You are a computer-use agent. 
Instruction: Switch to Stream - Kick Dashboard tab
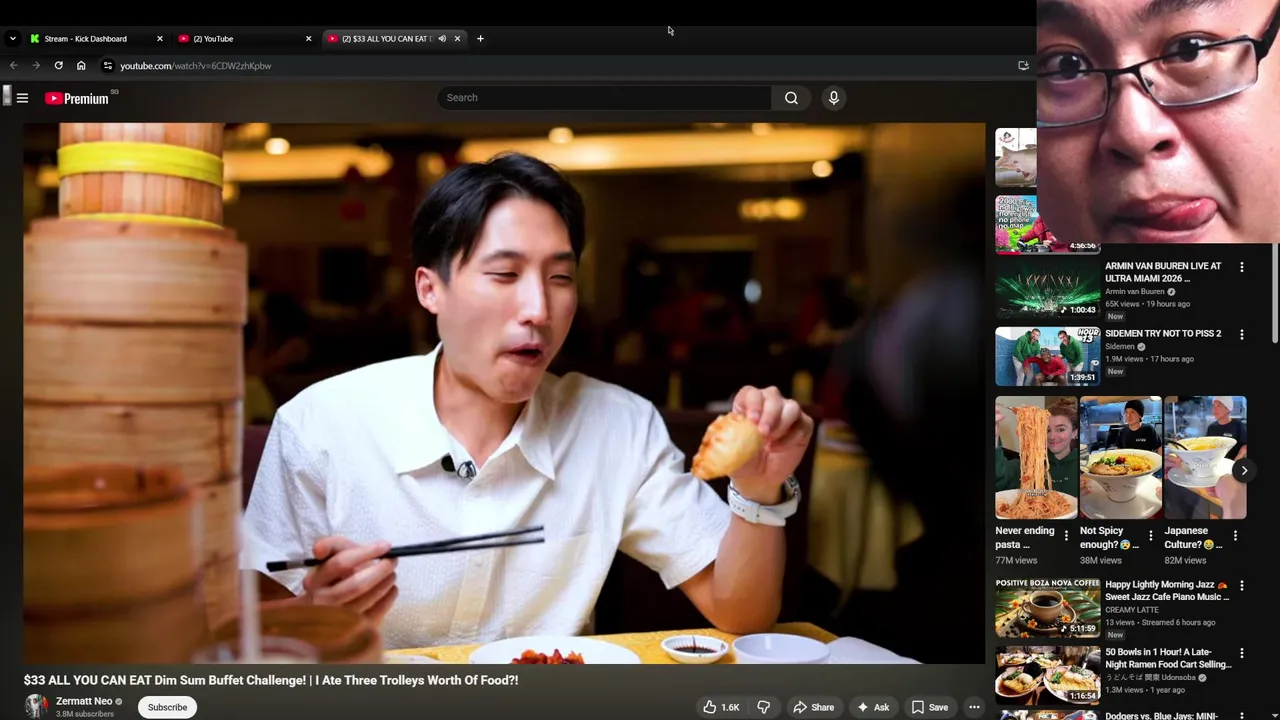(95, 39)
